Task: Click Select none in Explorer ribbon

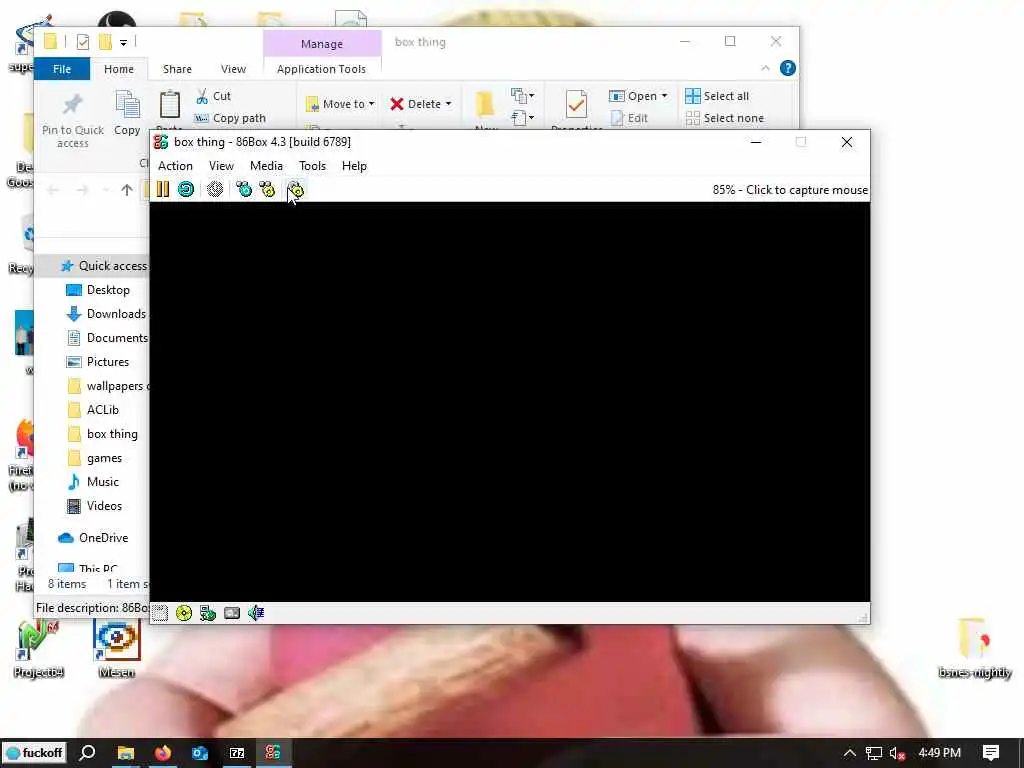Action: (725, 118)
